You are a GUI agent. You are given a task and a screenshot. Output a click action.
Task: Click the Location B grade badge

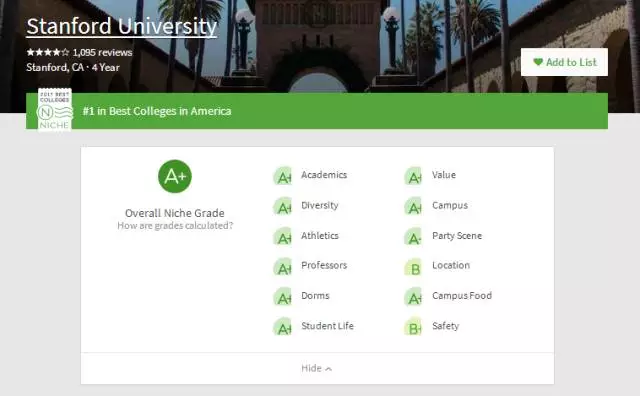click(x=413, y=267)
